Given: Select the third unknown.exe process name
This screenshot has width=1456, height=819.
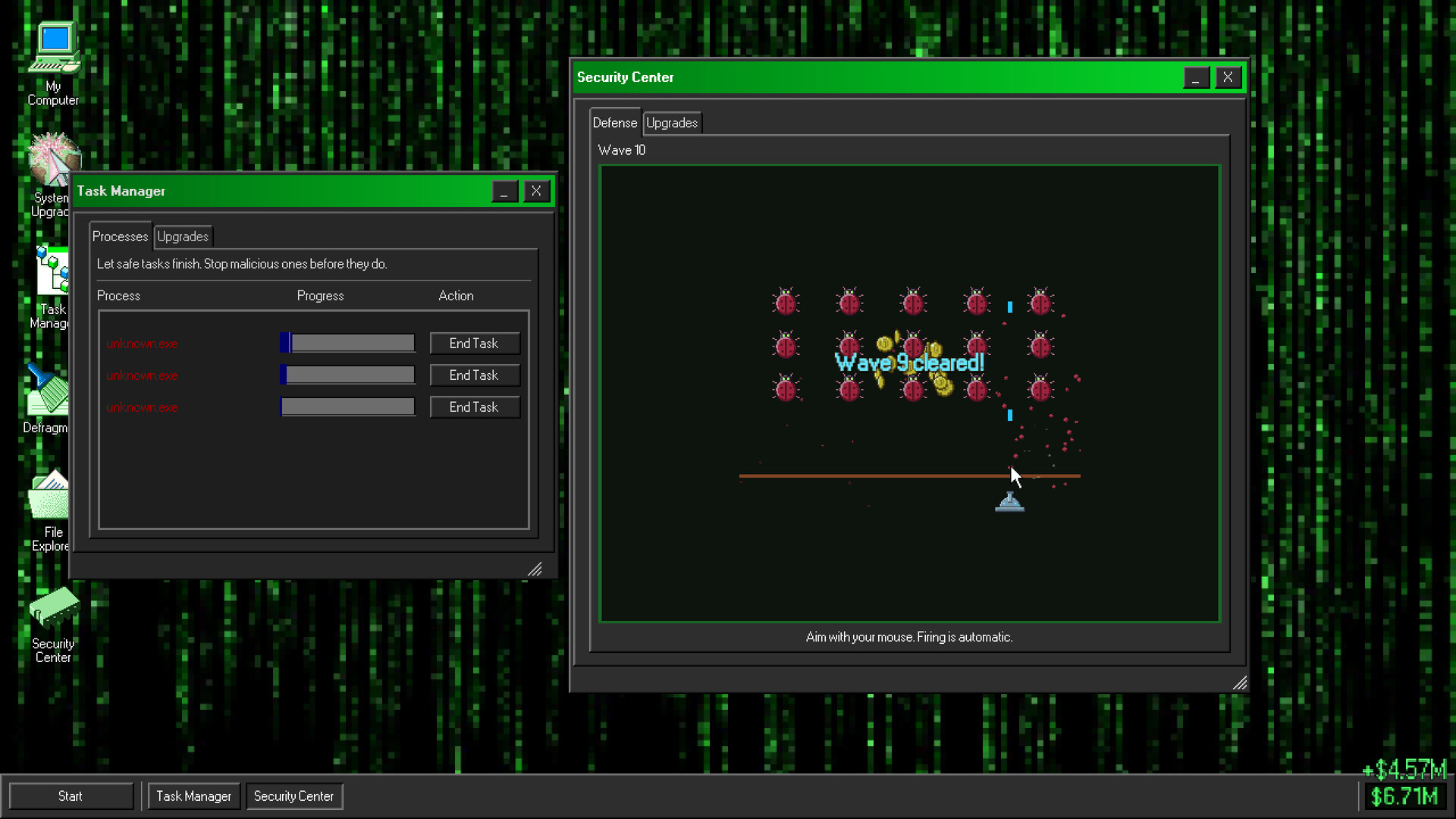Looking at the screenshot, I should pyautogui.click(x=142, y=407).
